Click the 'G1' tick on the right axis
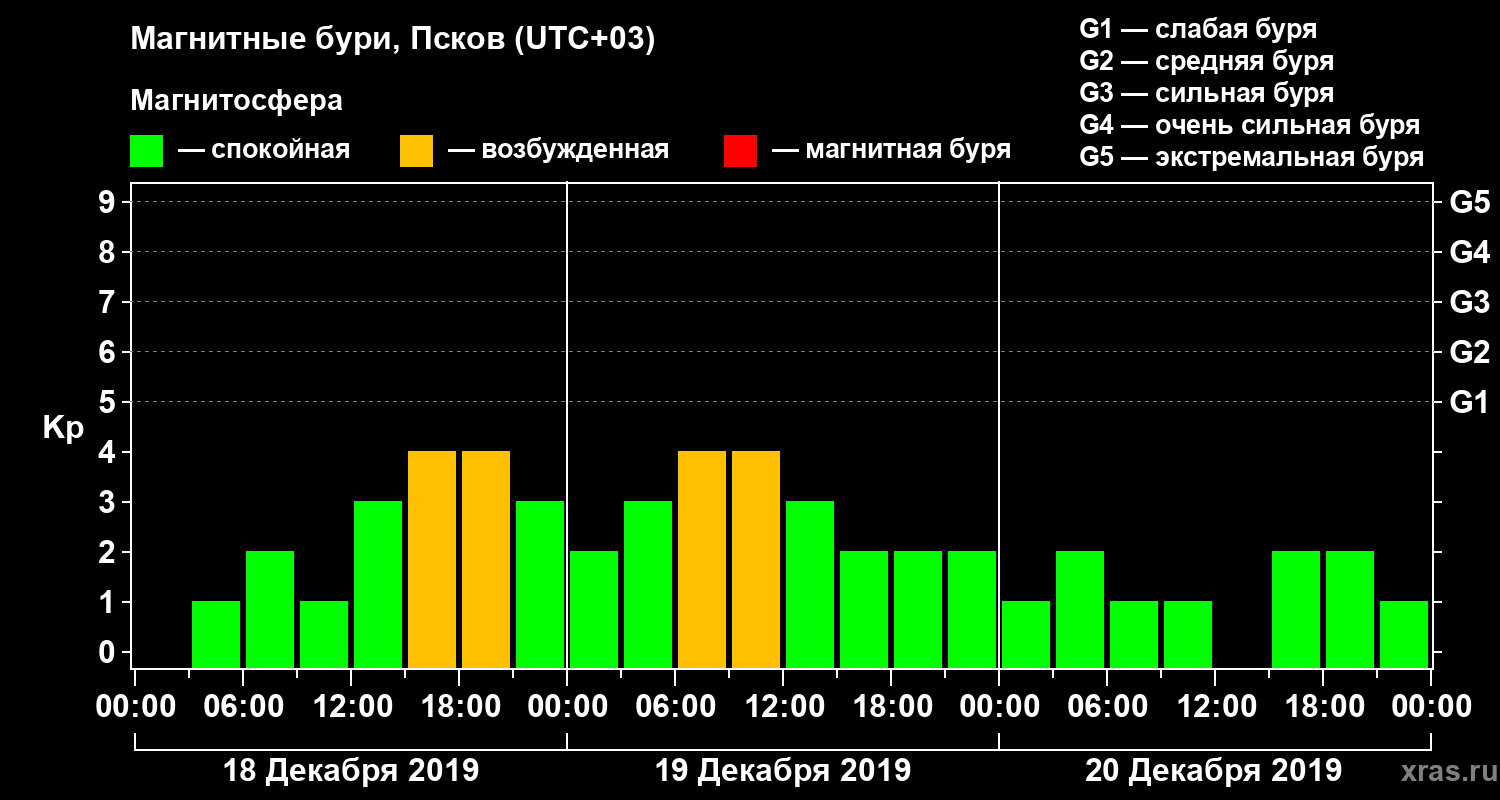 [1470, 402]
